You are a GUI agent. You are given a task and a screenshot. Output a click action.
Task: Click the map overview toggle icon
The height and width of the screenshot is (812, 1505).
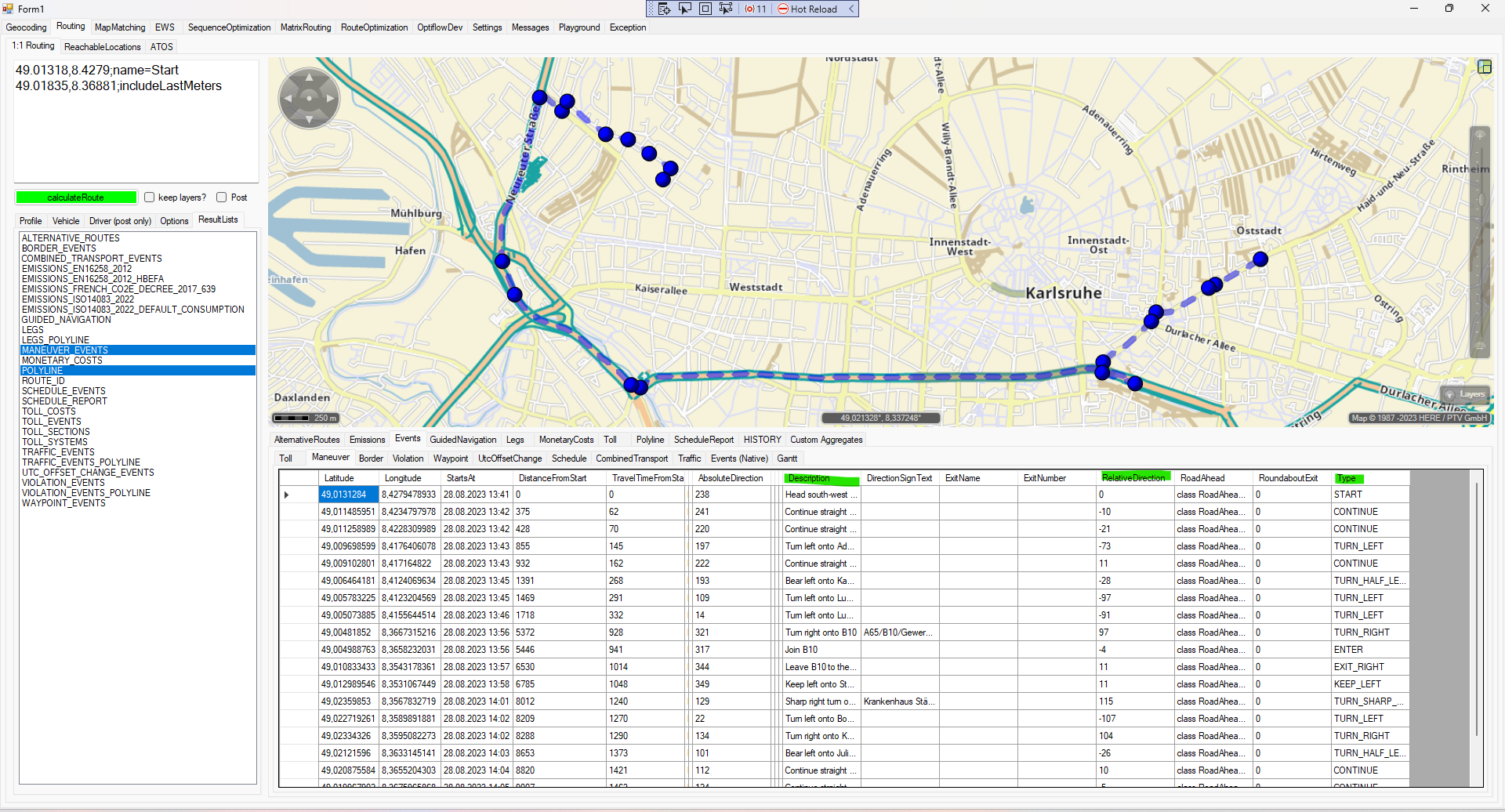coord(1484,67)
